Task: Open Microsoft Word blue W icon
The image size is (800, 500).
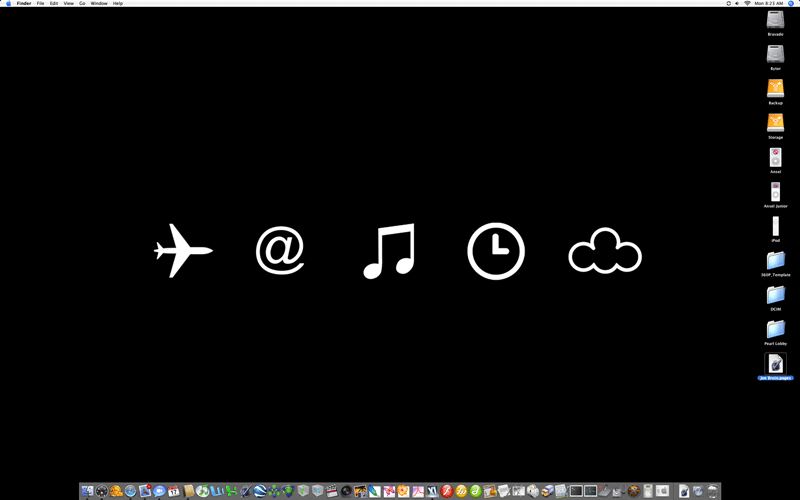Action: pyautogui.click(x=217, y=491)
